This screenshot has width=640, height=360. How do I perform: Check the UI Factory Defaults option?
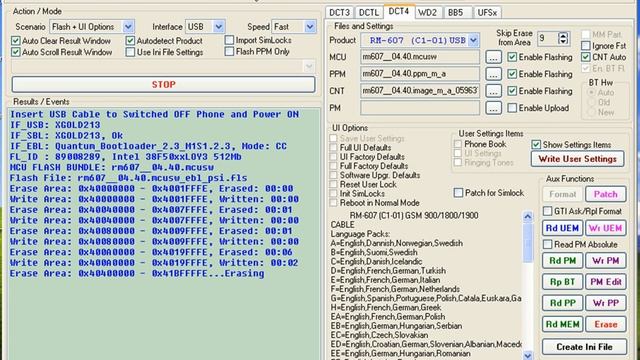tap(333, 157)
